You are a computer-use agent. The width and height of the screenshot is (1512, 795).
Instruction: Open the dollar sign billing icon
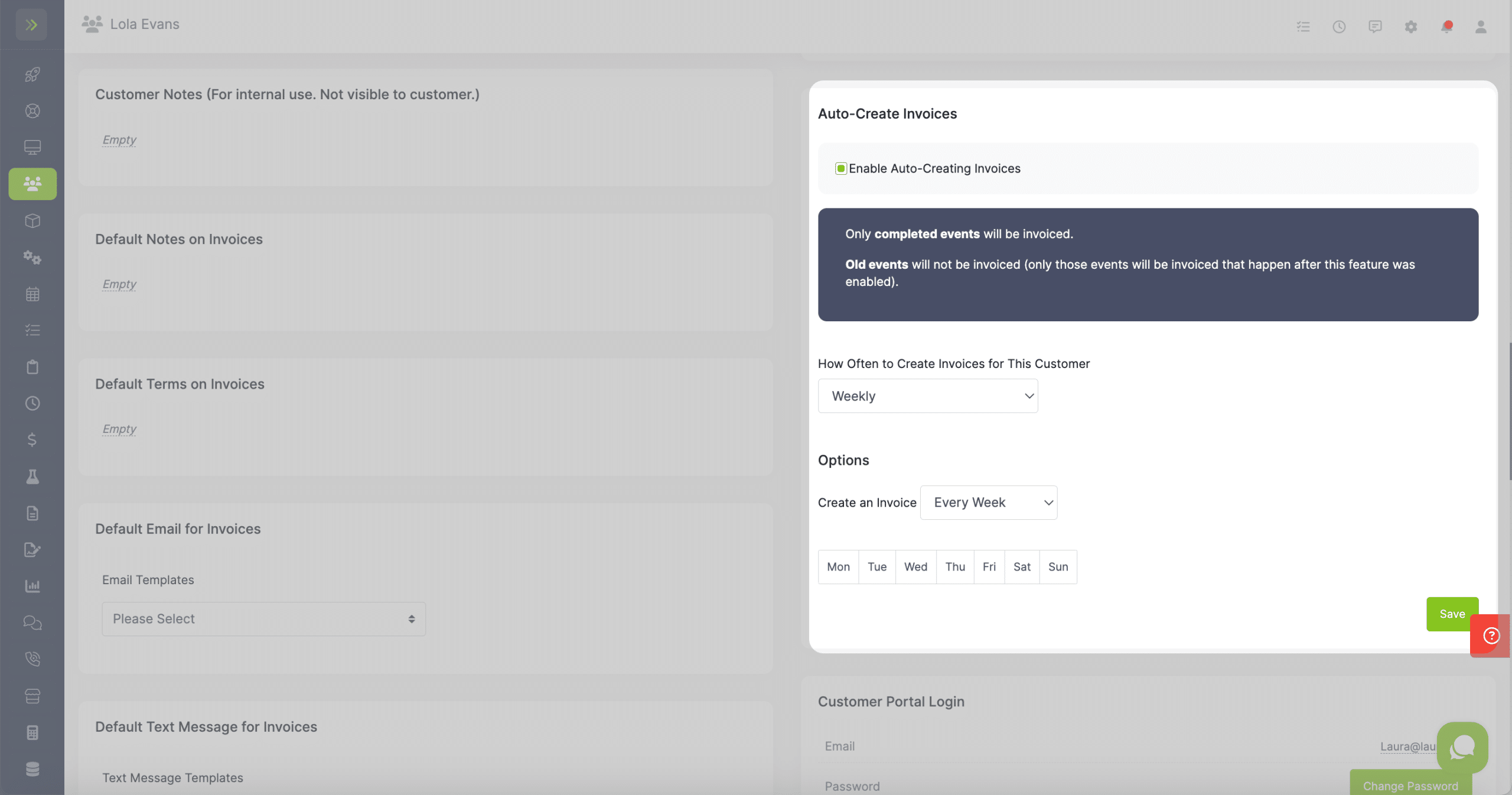point(32,440)
